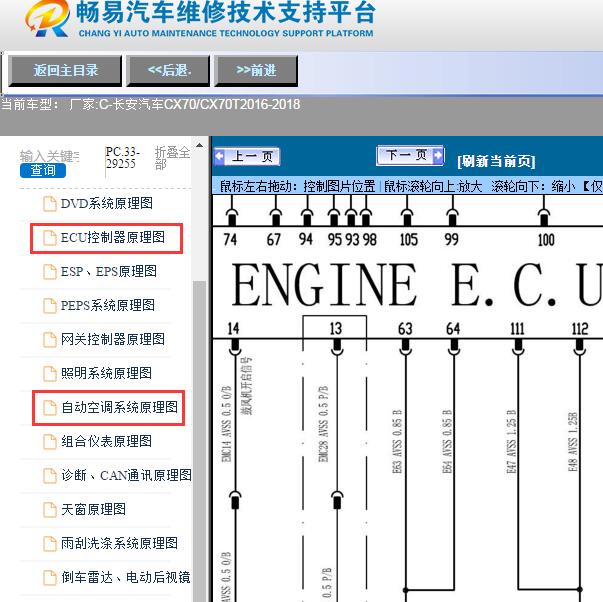Click the 查询 search button
This screenshot has height=602, width=603.
pos(43,170)
